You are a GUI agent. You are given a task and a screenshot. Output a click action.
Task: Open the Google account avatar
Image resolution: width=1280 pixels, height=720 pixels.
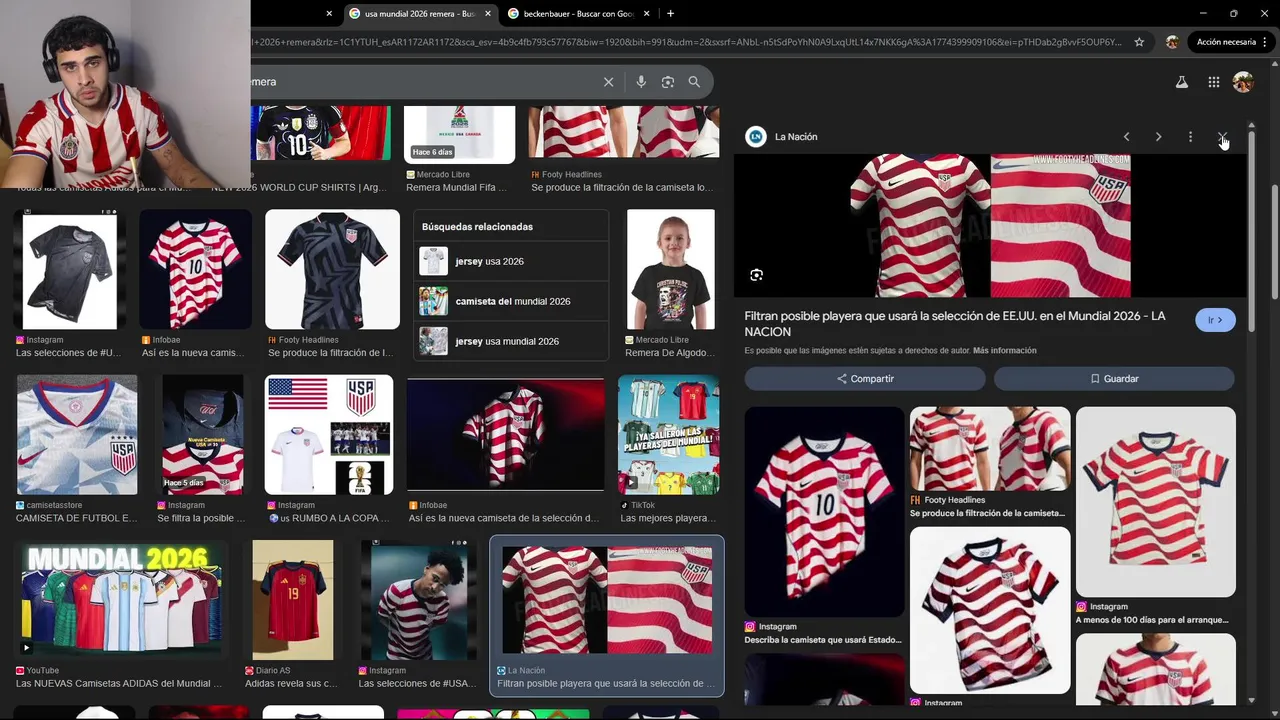click(1243, 82)
